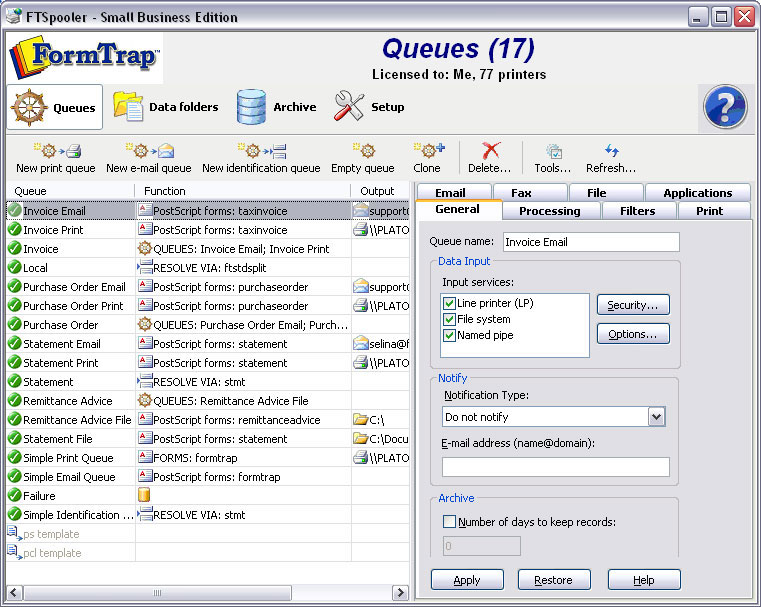
Task: Go to the Archive section
Action: coord(276,108)
